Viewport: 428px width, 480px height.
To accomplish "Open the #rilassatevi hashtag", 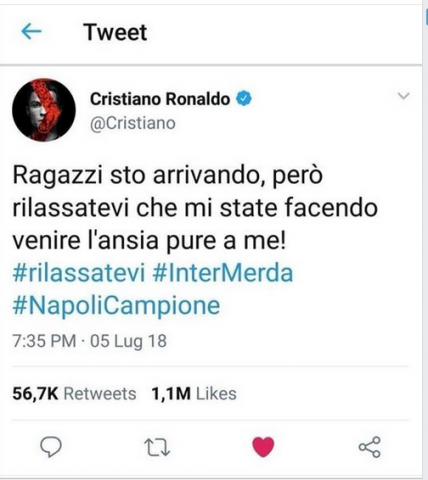I will tap(79, 273).
